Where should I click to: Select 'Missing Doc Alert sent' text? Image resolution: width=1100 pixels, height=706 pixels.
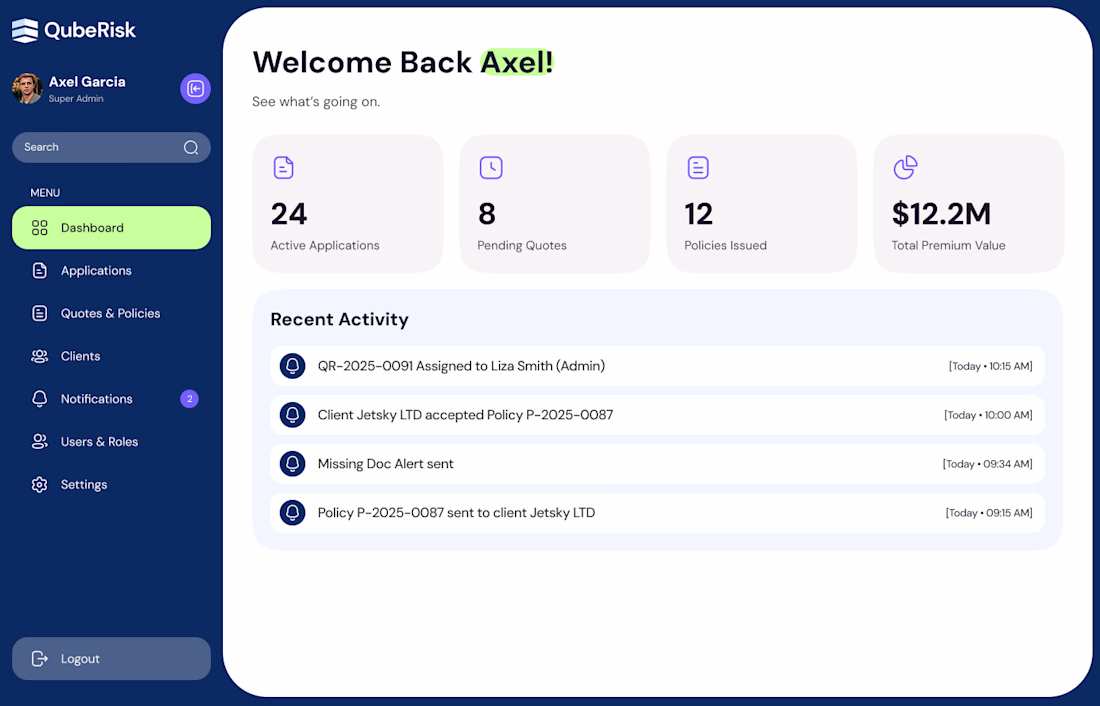(x=385, y=464)
